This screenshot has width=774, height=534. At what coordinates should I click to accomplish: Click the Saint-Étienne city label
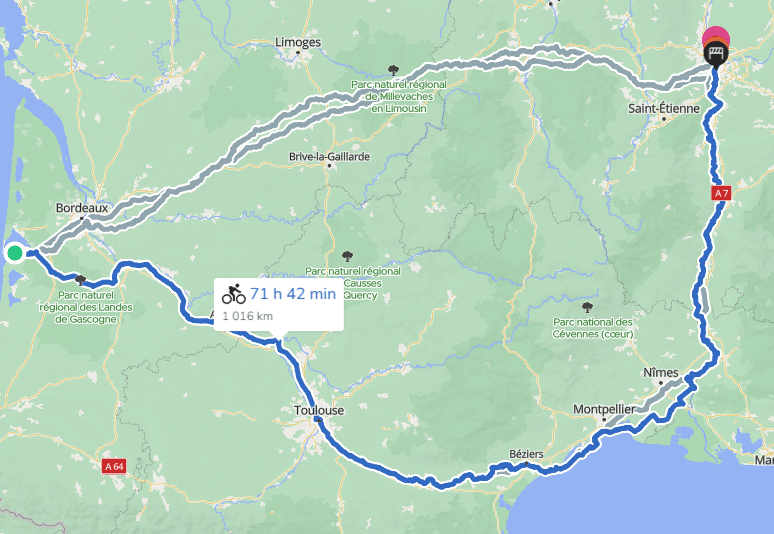pyautogui.click(x=663, y=109)
